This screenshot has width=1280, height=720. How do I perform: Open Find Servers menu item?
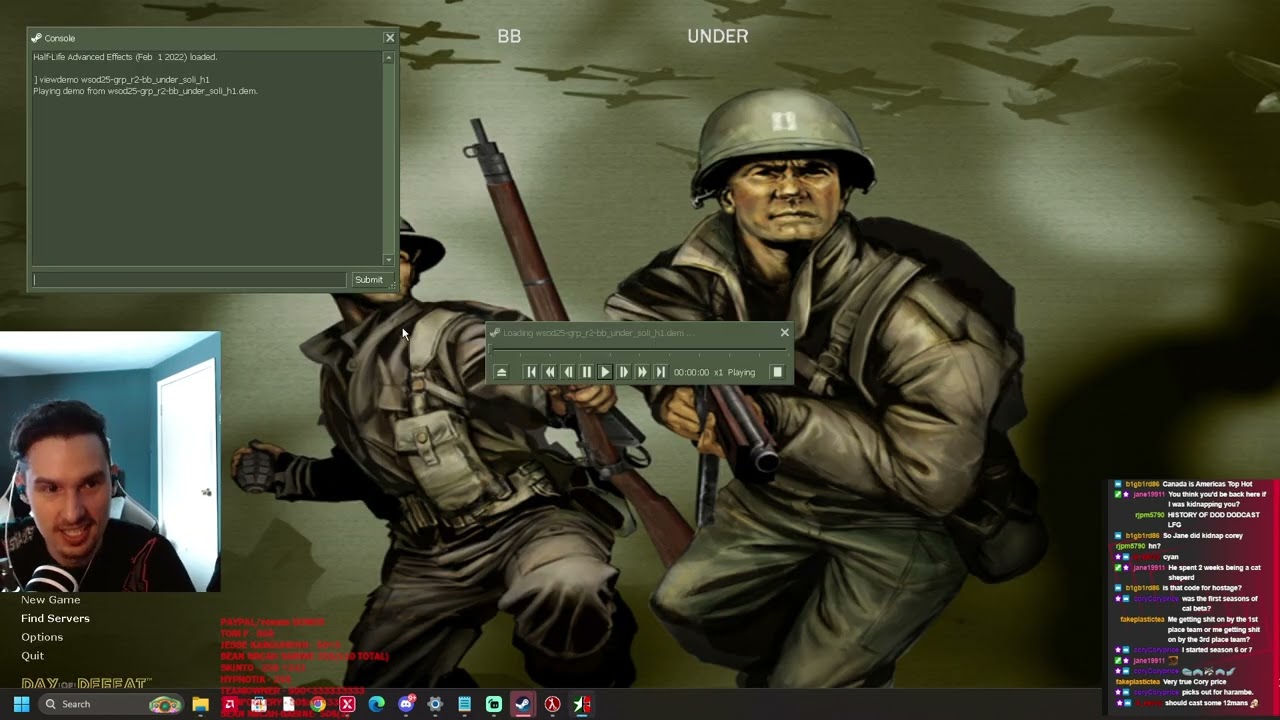click(x=55, y=618)
